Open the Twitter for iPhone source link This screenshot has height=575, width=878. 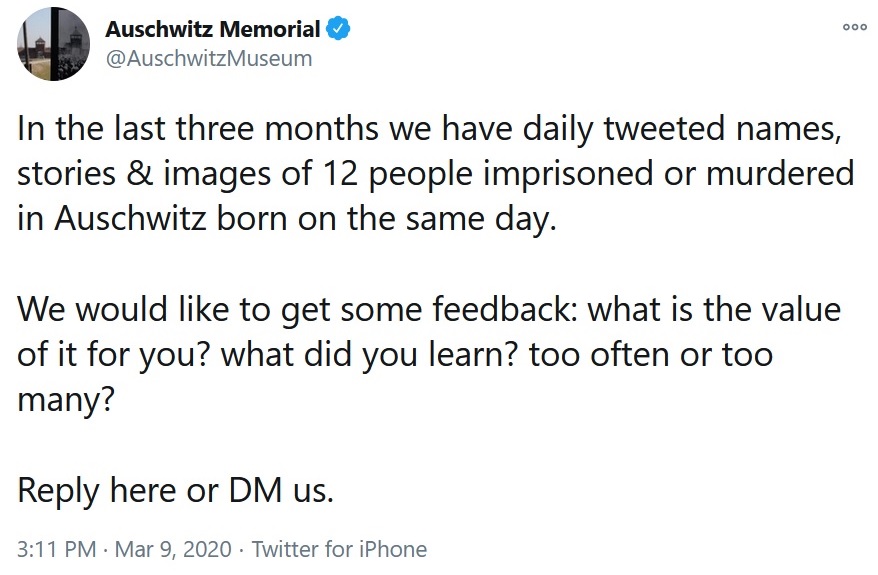tap(339, 549)
